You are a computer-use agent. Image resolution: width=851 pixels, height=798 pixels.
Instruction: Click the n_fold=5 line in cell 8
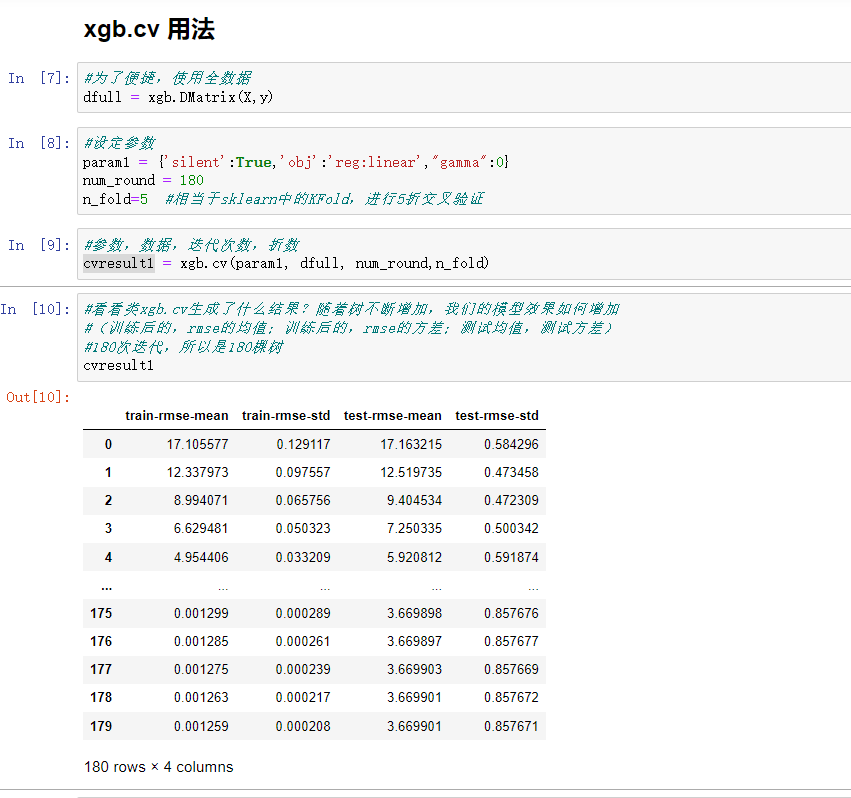[110, 199]
